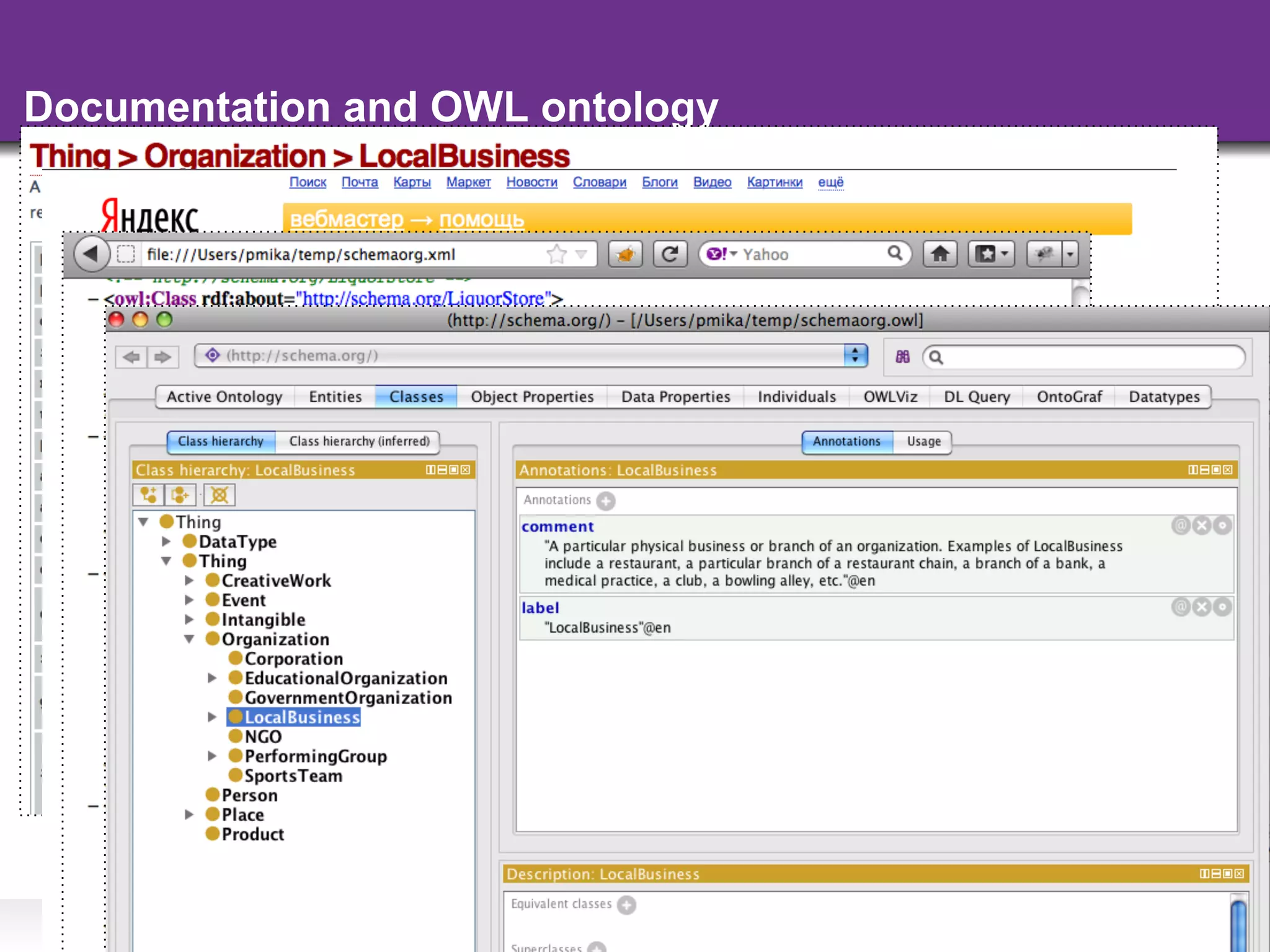1270x952 pixels.
Task: Click the plus icon next to Equivalent classes
Action: 627,905
